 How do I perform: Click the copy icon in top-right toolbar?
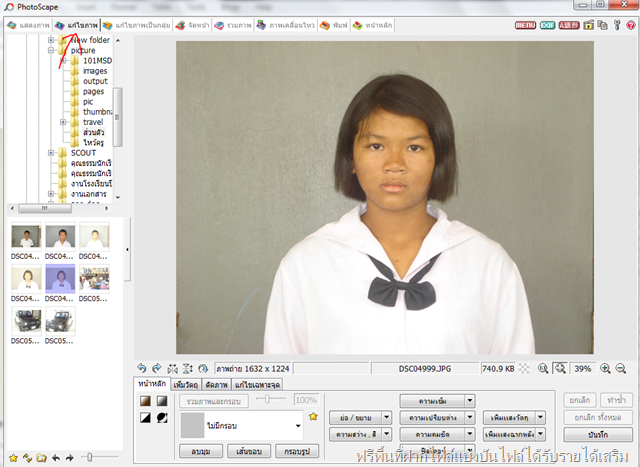602,25
